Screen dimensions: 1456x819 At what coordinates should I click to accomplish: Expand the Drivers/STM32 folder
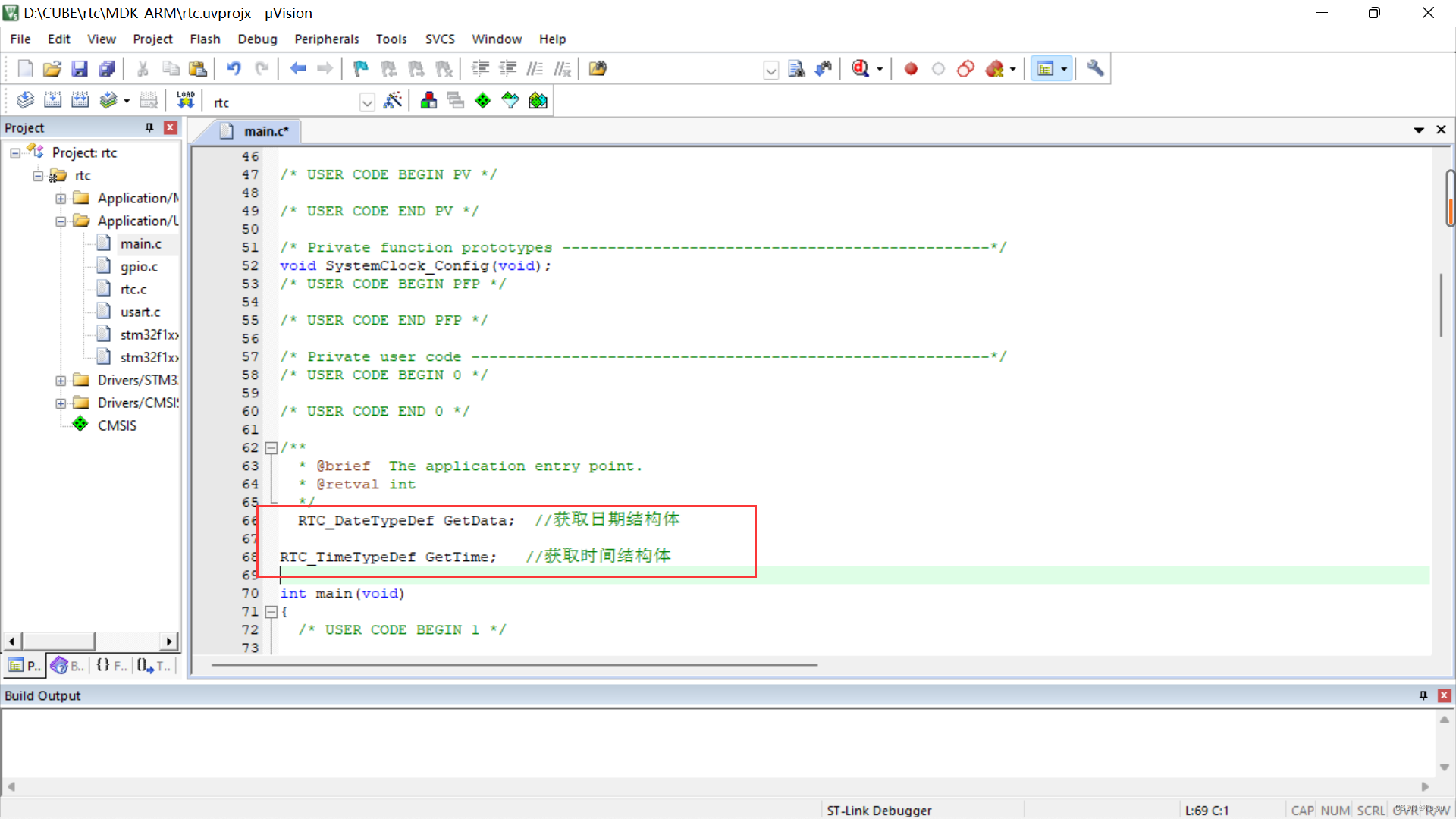click(x=61, y=381)
